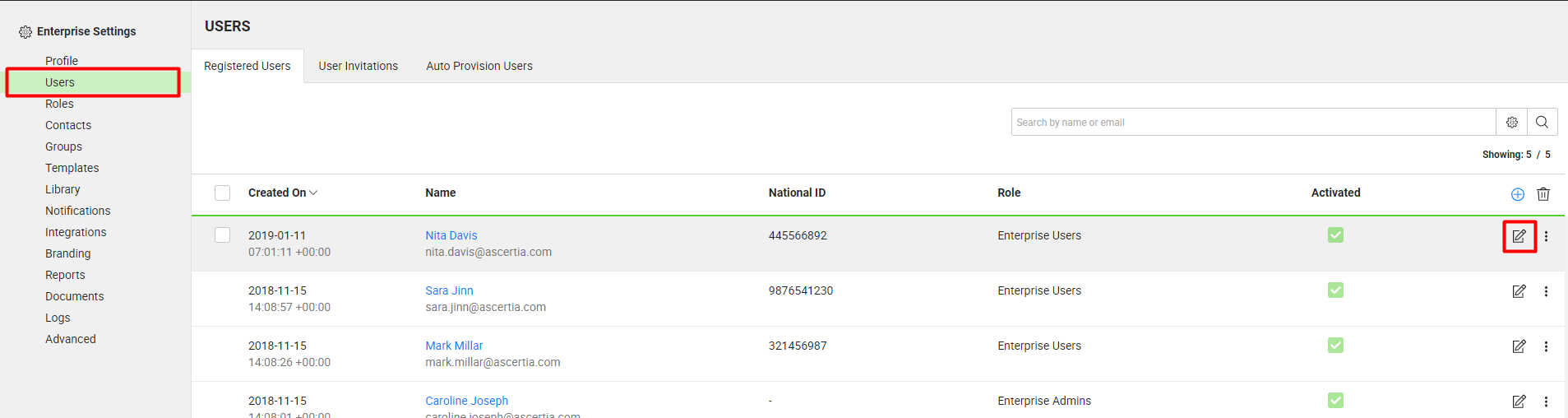This screenshot has height=418, width=1568.
Task: Open search settings gear icon
Action: click(x=1511, y=122)
